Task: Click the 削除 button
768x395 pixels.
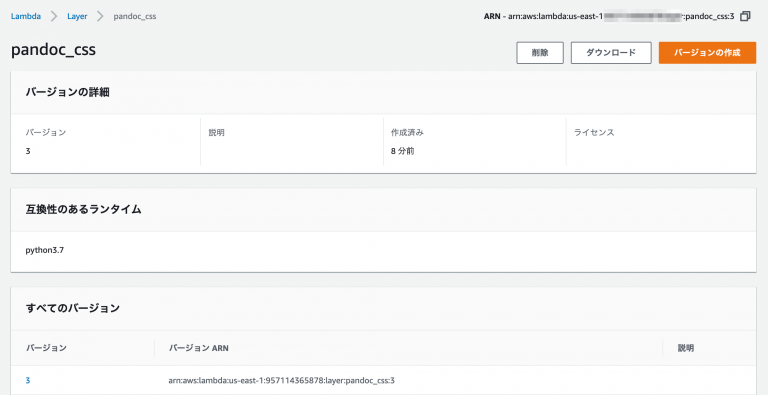Action: pos(540,53)
